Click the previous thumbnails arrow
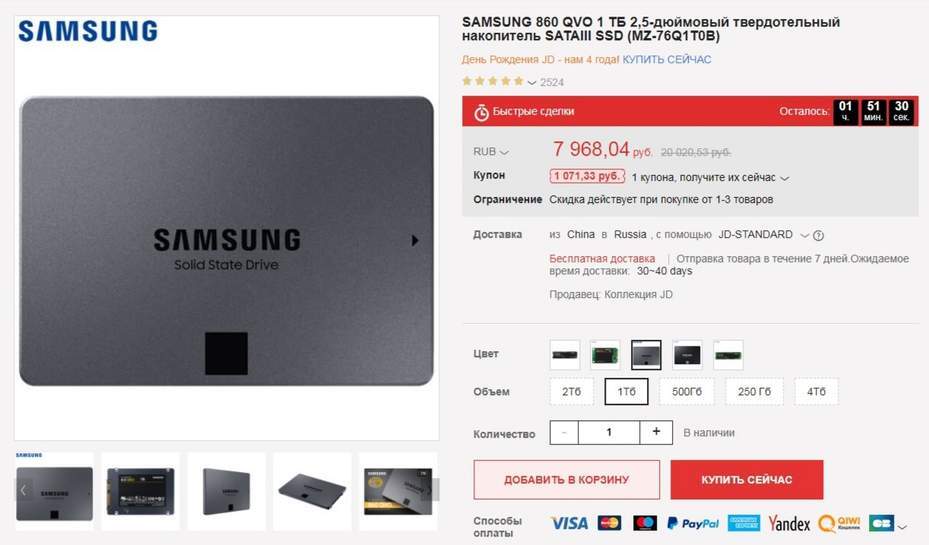The width and height of the screenshot is (929, 545). [24, 490]
